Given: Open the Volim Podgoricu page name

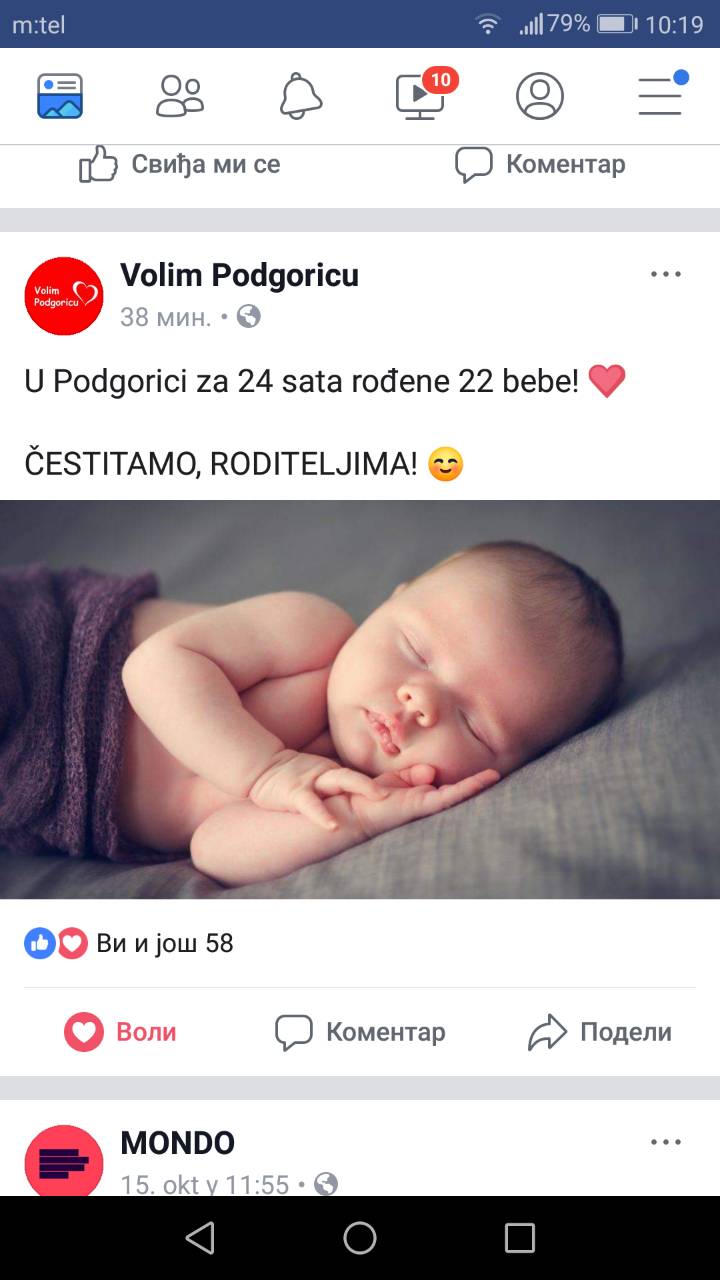Looking at the screenshot, I should point(239,275).
